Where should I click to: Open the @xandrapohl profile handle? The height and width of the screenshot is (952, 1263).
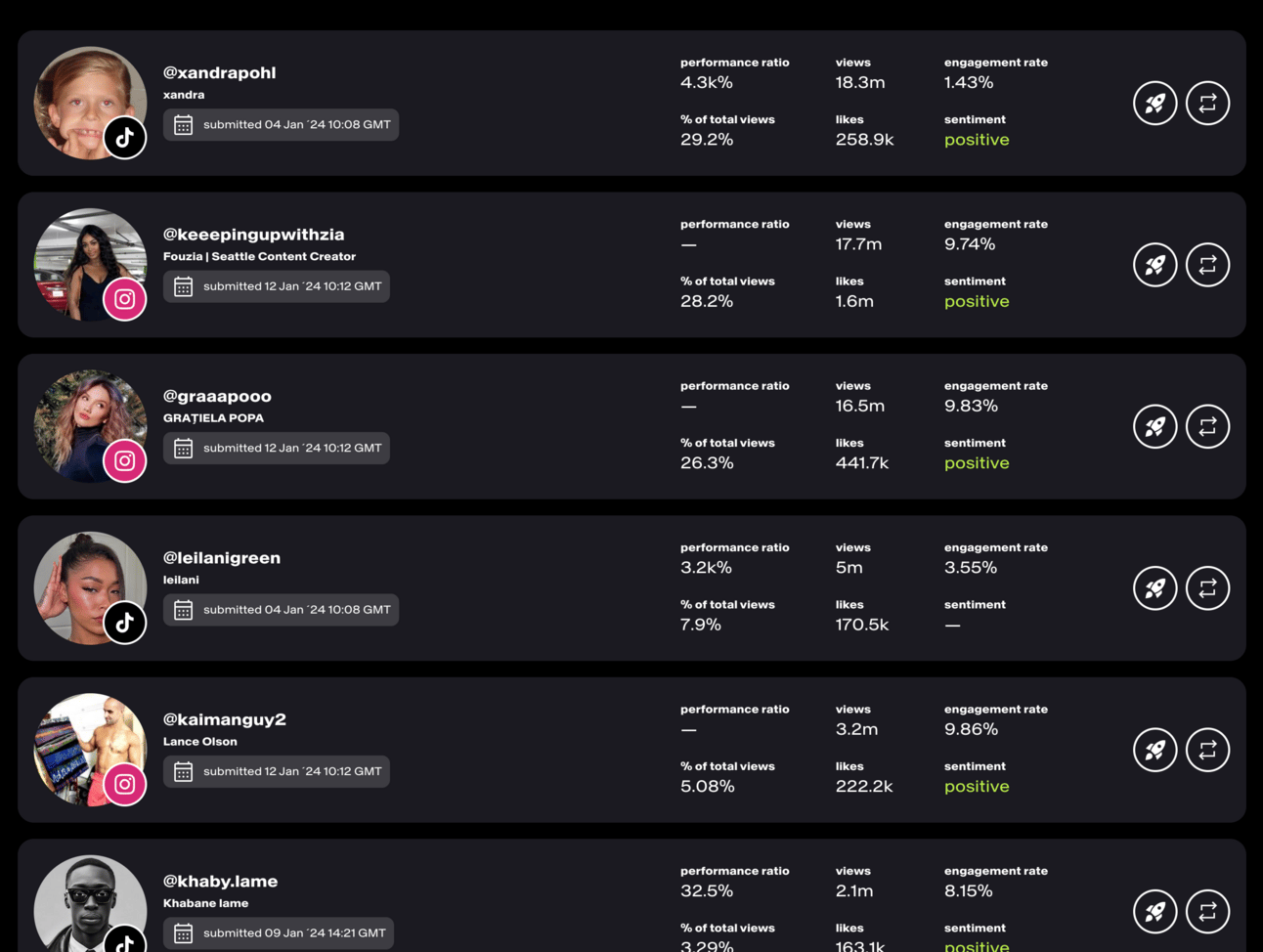point(219,73)
